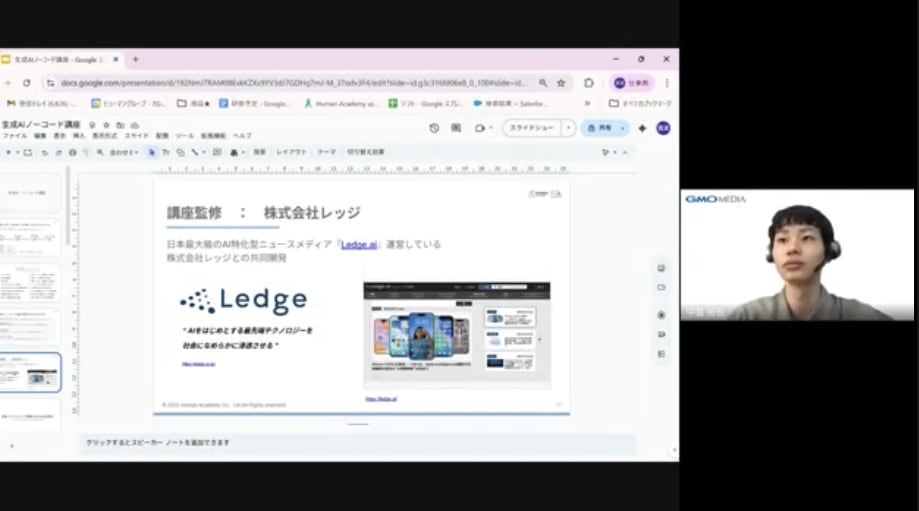Open the shape insert tool
This screenshot has height=511, width=919.
click(x=181, y=152)
